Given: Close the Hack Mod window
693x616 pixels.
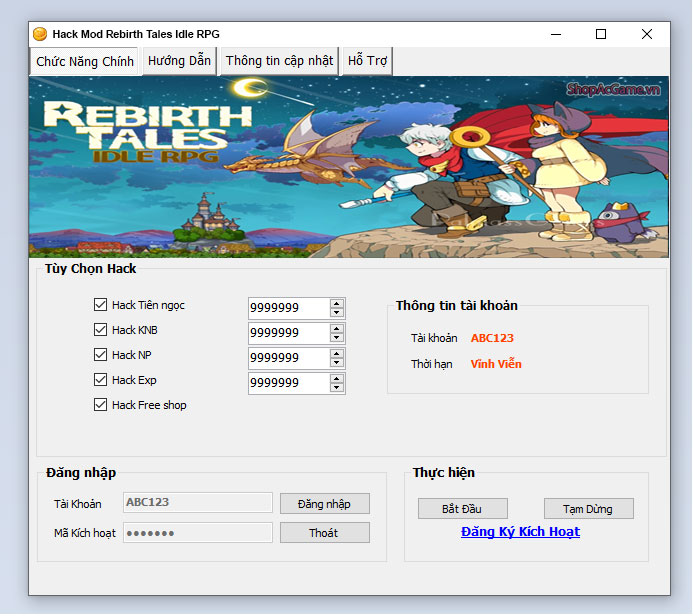Looking at the screenshot, I should tap(647, 34).
